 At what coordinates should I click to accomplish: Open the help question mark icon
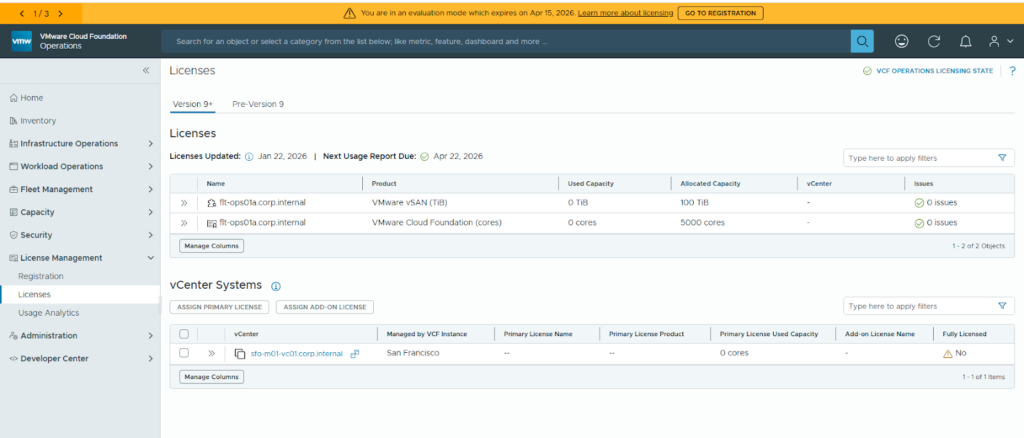coord(1012,71)
